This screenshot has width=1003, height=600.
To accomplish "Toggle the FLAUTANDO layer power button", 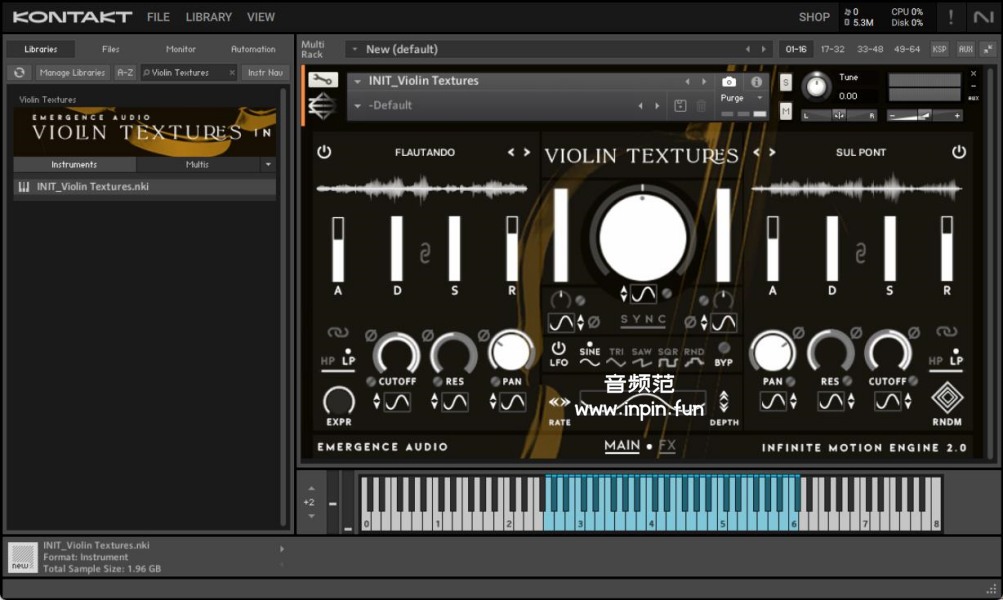I will tap(324, 152).
